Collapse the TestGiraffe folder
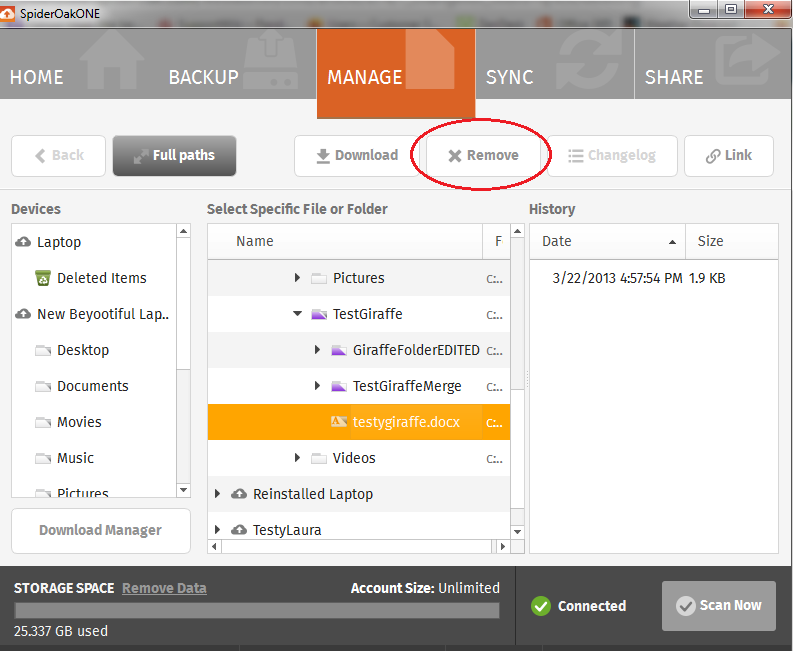The width and height of the screenshot is (793, 651). (x=297, y=314)
